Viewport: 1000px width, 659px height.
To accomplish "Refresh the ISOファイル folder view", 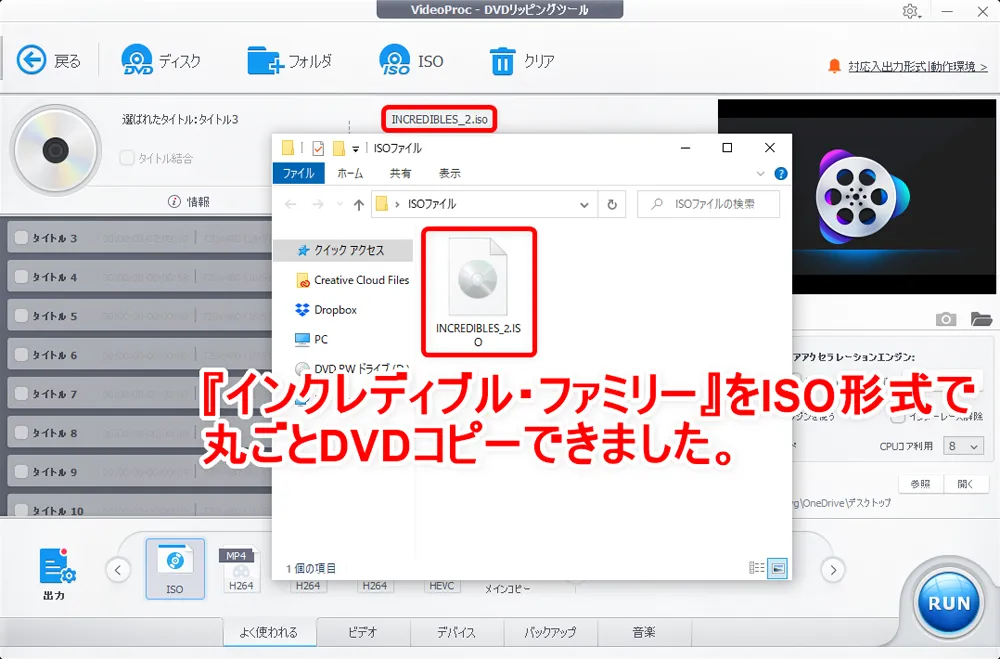I will pyautogui.click(x=612, y=204).
